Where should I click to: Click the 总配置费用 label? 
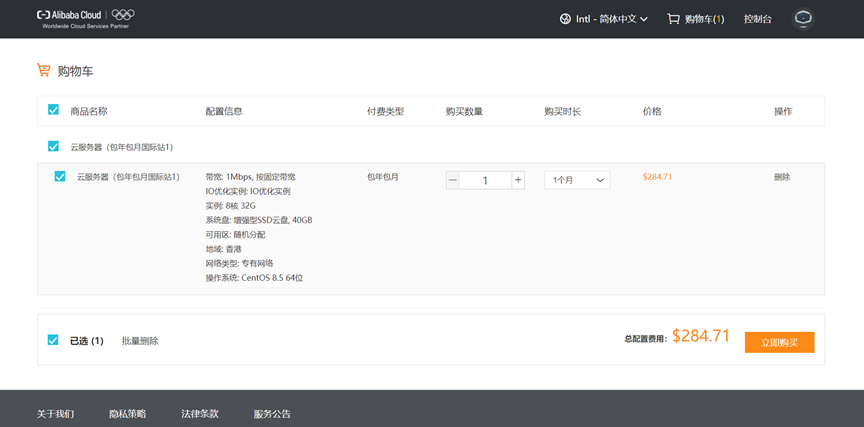click(646, 339)
